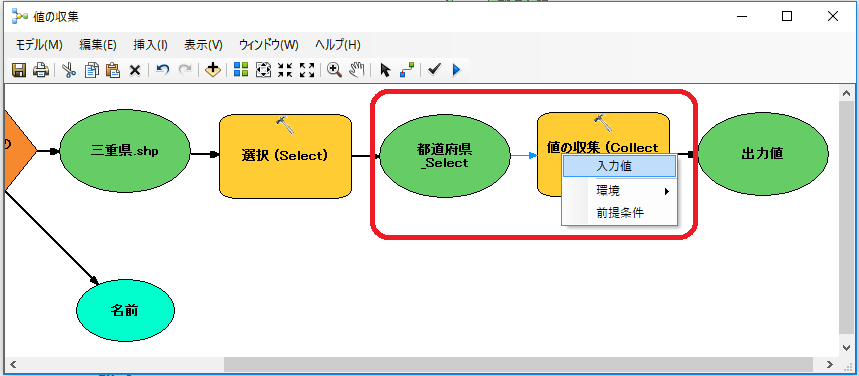Expand the 環境 submenu arrow
859x376 pixels.
pos(667,192)
